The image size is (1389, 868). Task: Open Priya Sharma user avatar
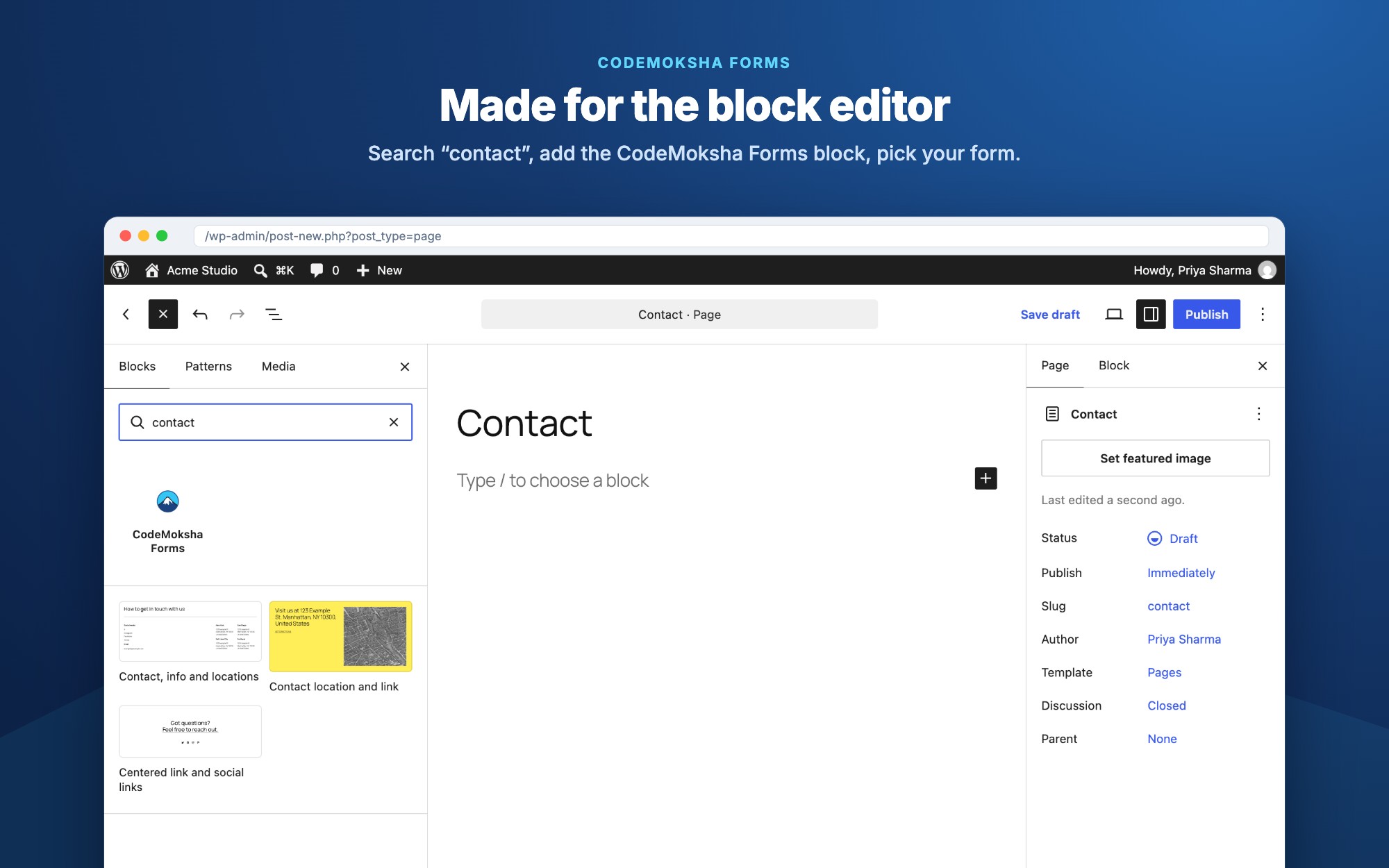[x=1267, y=270]
